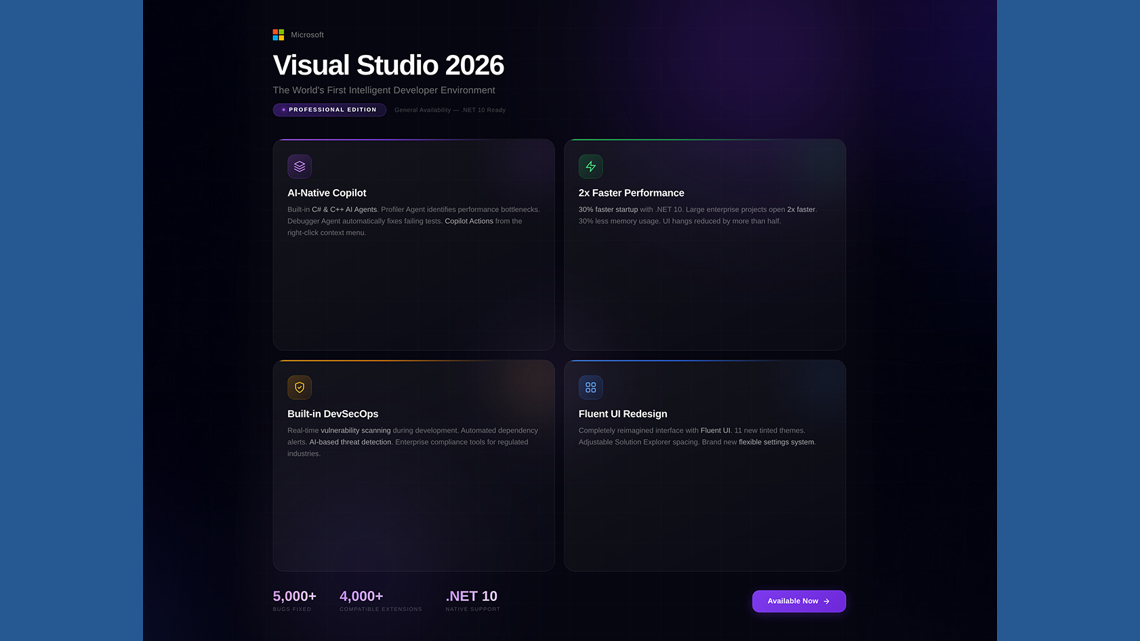1140x641 pixels.
Task: Click the Fluent UI highlighted text link
Action: click(716, 429)
